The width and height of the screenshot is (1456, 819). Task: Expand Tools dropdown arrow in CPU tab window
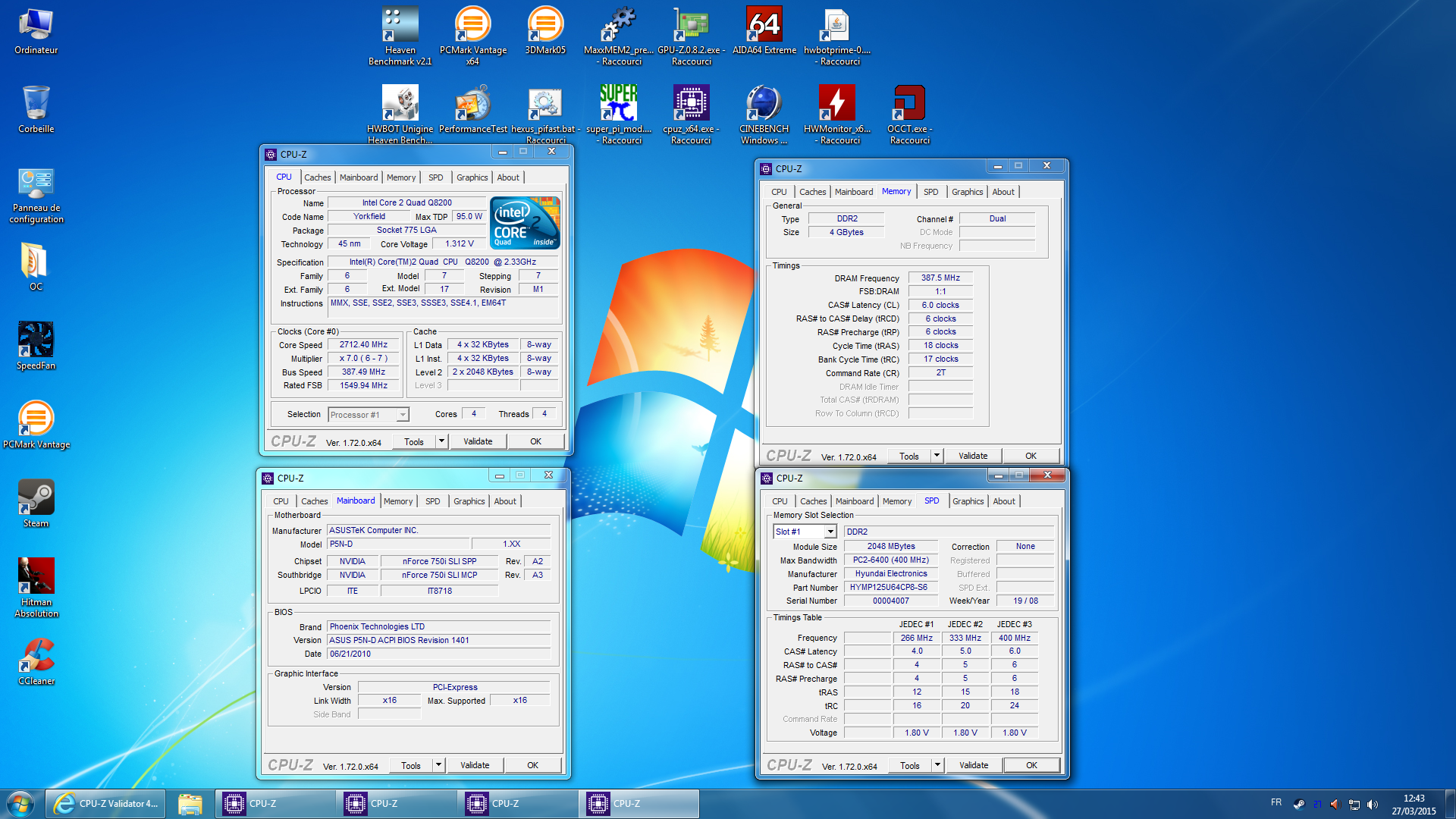pos(442,441)
